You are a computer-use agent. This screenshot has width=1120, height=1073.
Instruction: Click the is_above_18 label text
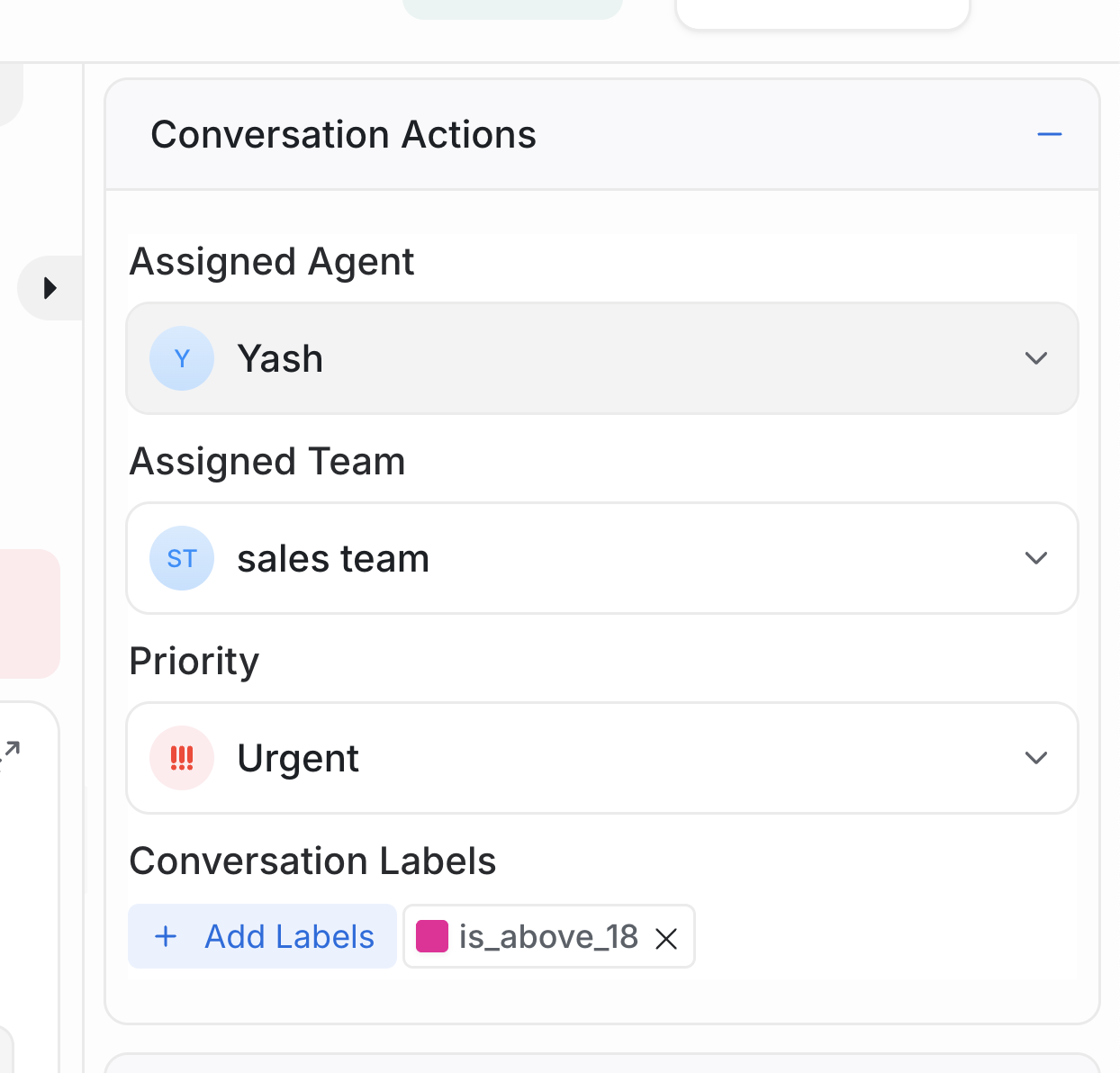click(548, 937)
